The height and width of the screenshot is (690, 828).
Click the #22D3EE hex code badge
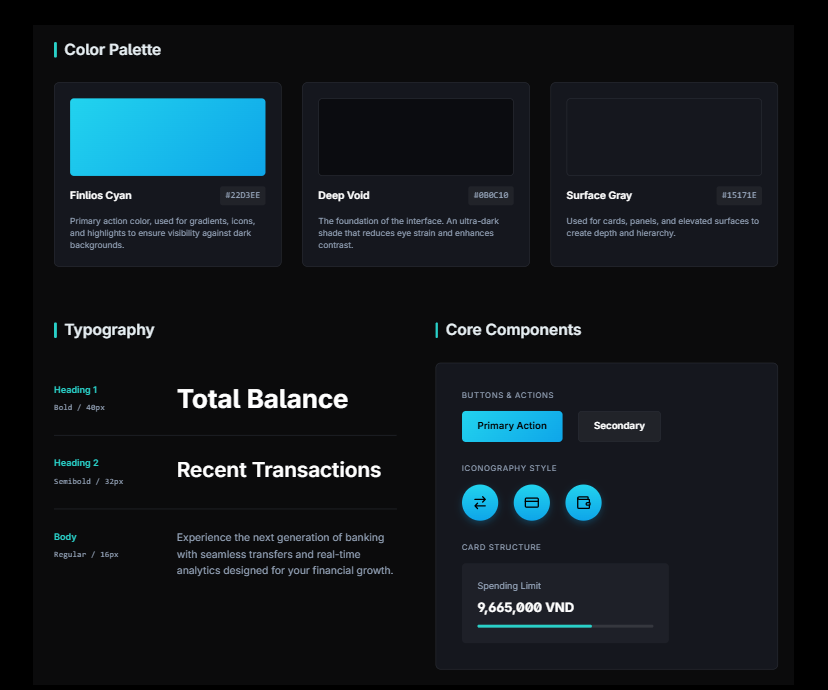point(243,196)
